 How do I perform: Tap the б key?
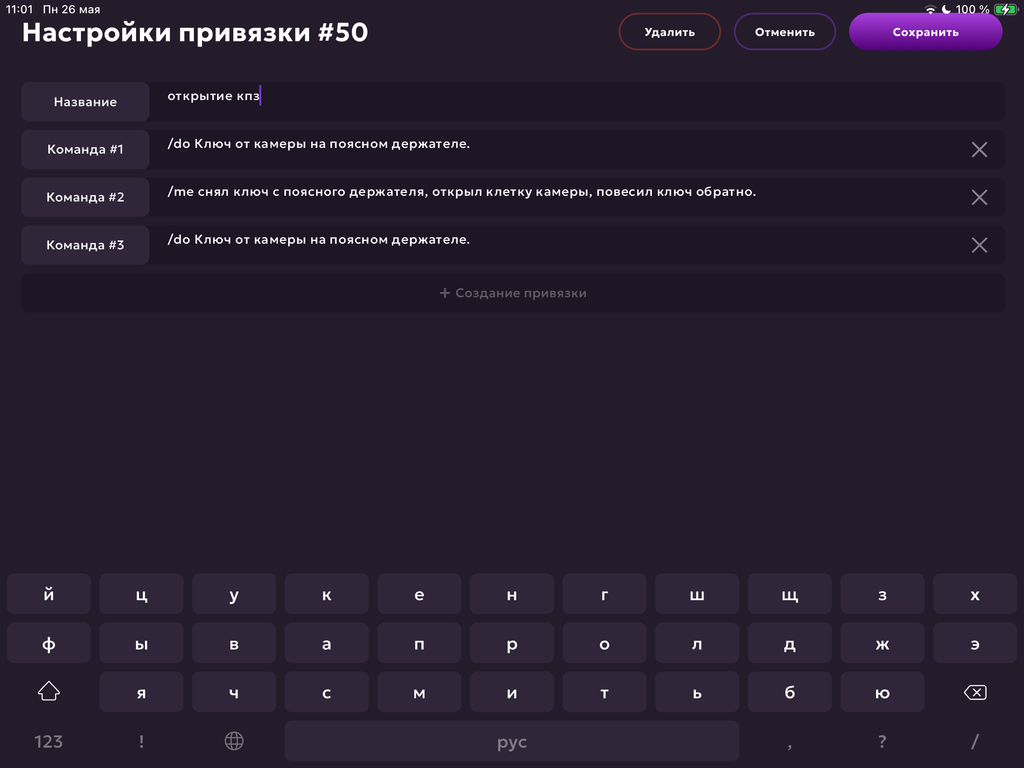coord(790,692)
